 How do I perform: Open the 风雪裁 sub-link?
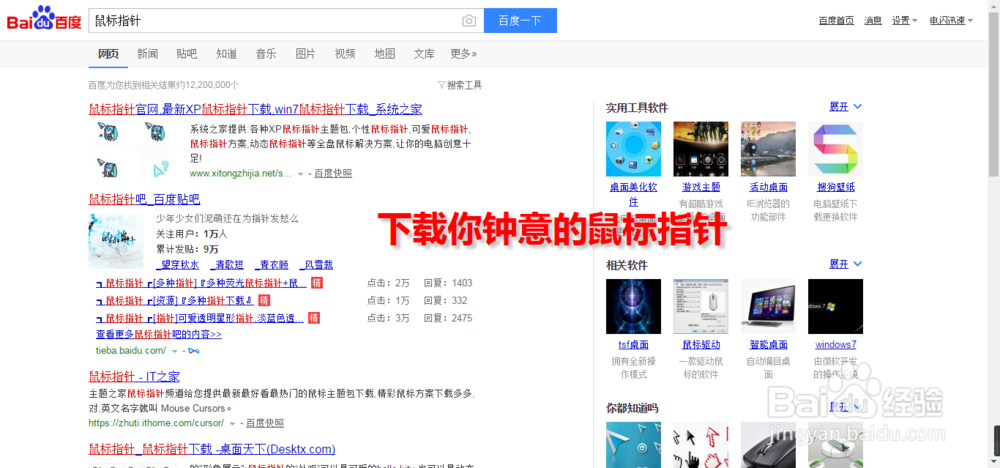click(316, 265)
